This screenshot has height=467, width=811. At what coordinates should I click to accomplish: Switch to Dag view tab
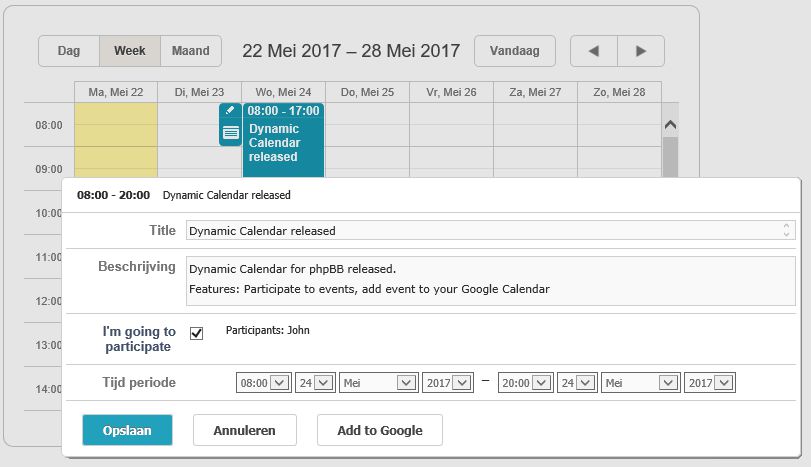tap(69, 51)
